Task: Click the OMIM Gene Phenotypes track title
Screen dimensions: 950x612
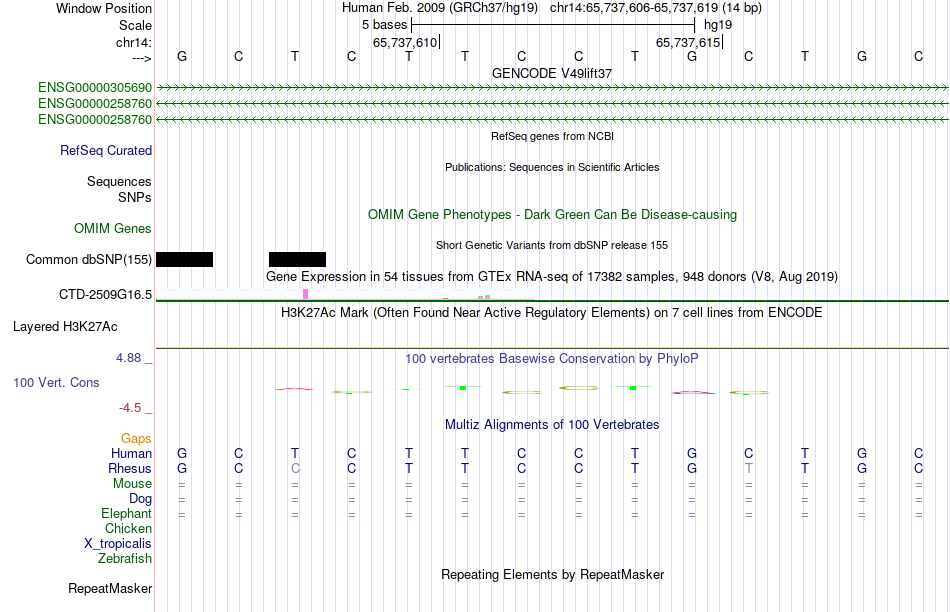Action: click(x=553, y=215)
